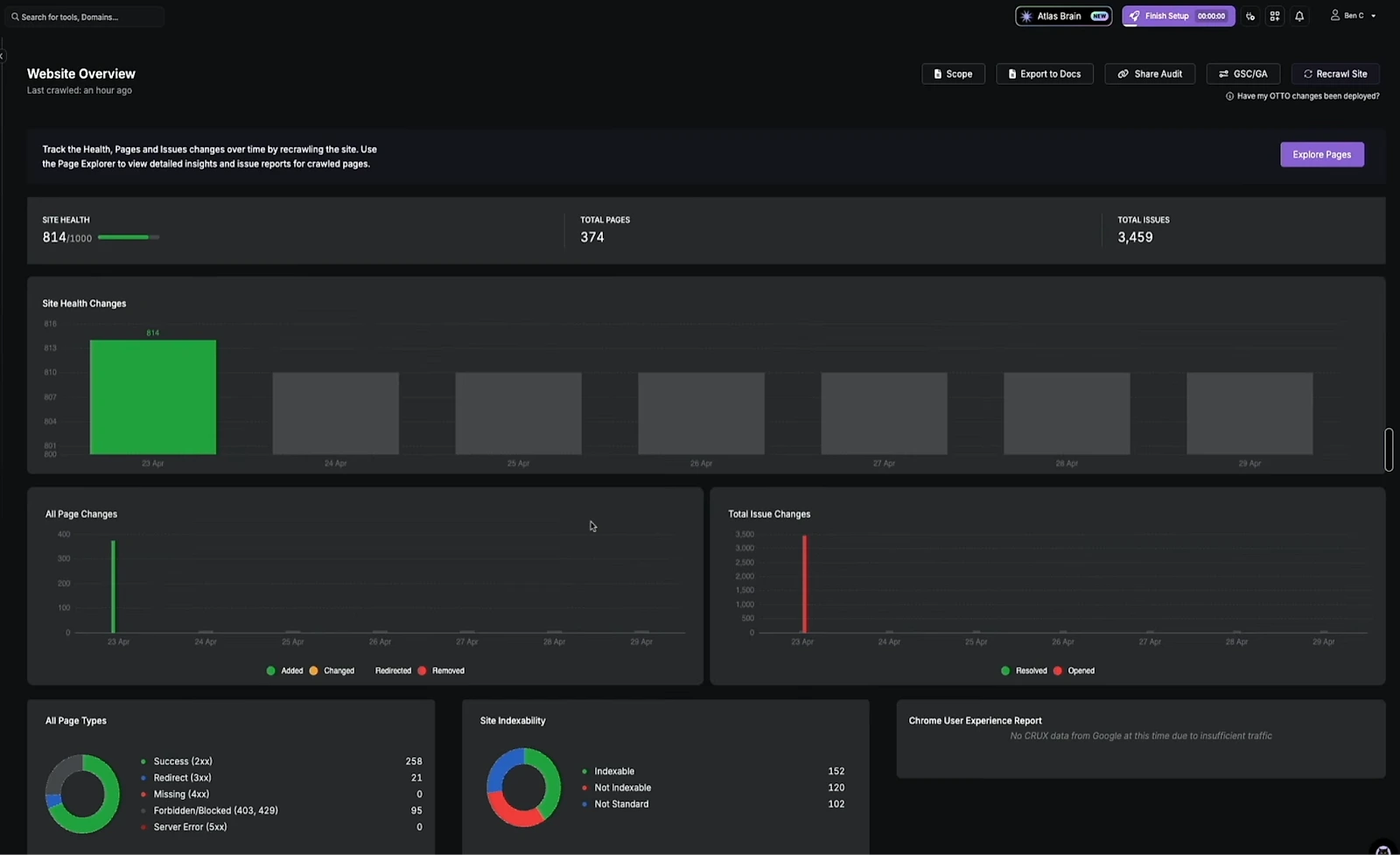Viewport: 1400px width, 855px height.
Task: Click the Recrawl Site button
Action: [x=1335, y=74]
